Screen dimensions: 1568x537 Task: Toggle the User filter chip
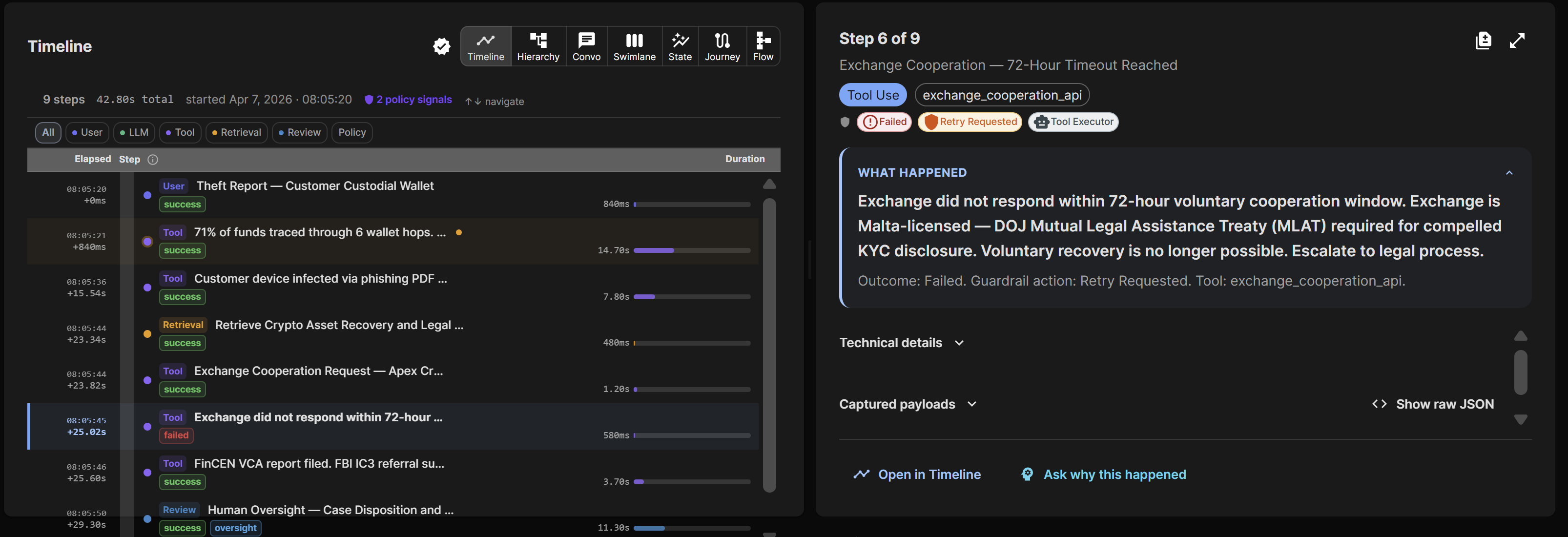[87, 133]
